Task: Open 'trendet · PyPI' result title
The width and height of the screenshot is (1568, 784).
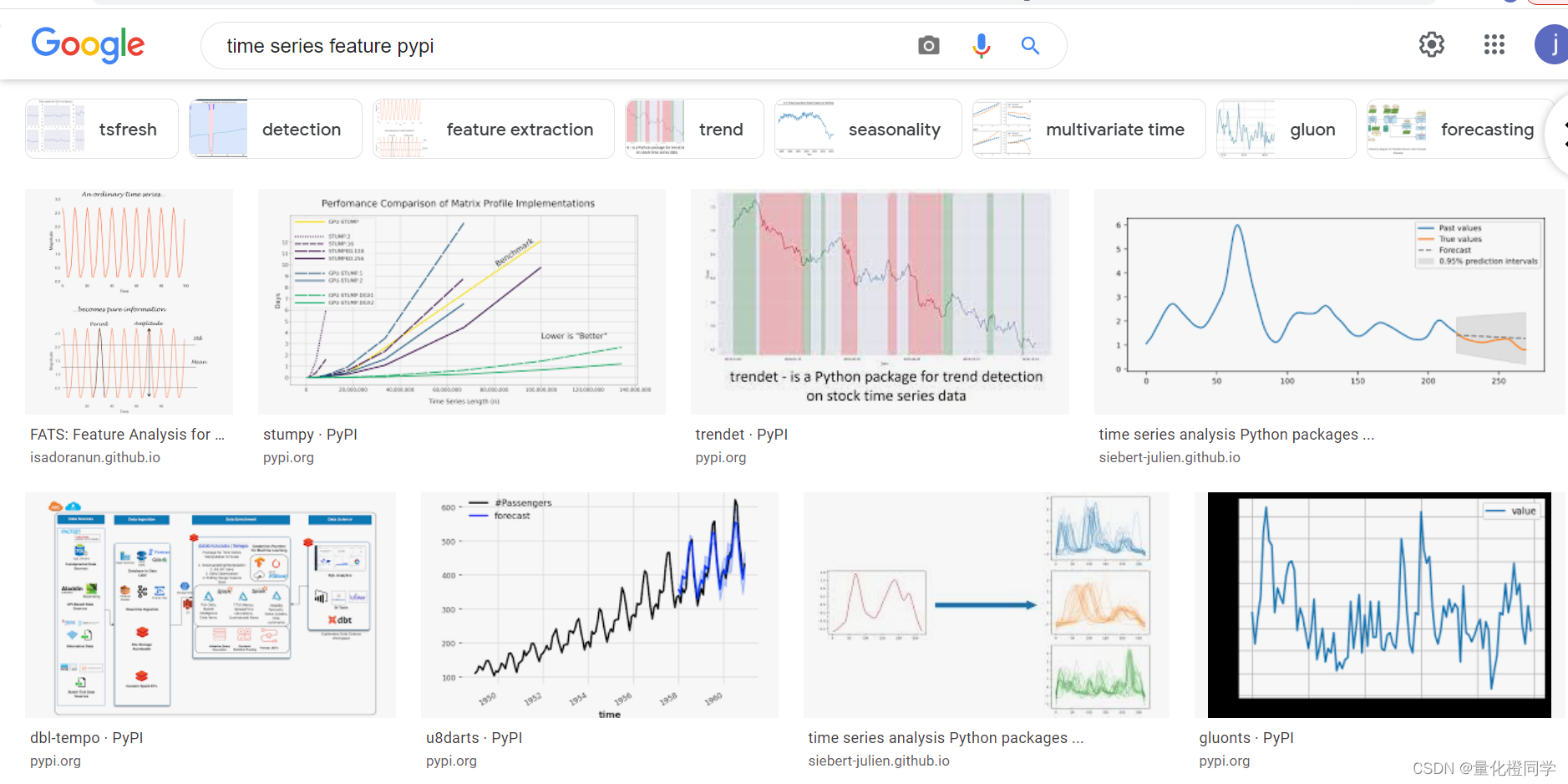Action: pyautogui.click(x=741, y=435)
